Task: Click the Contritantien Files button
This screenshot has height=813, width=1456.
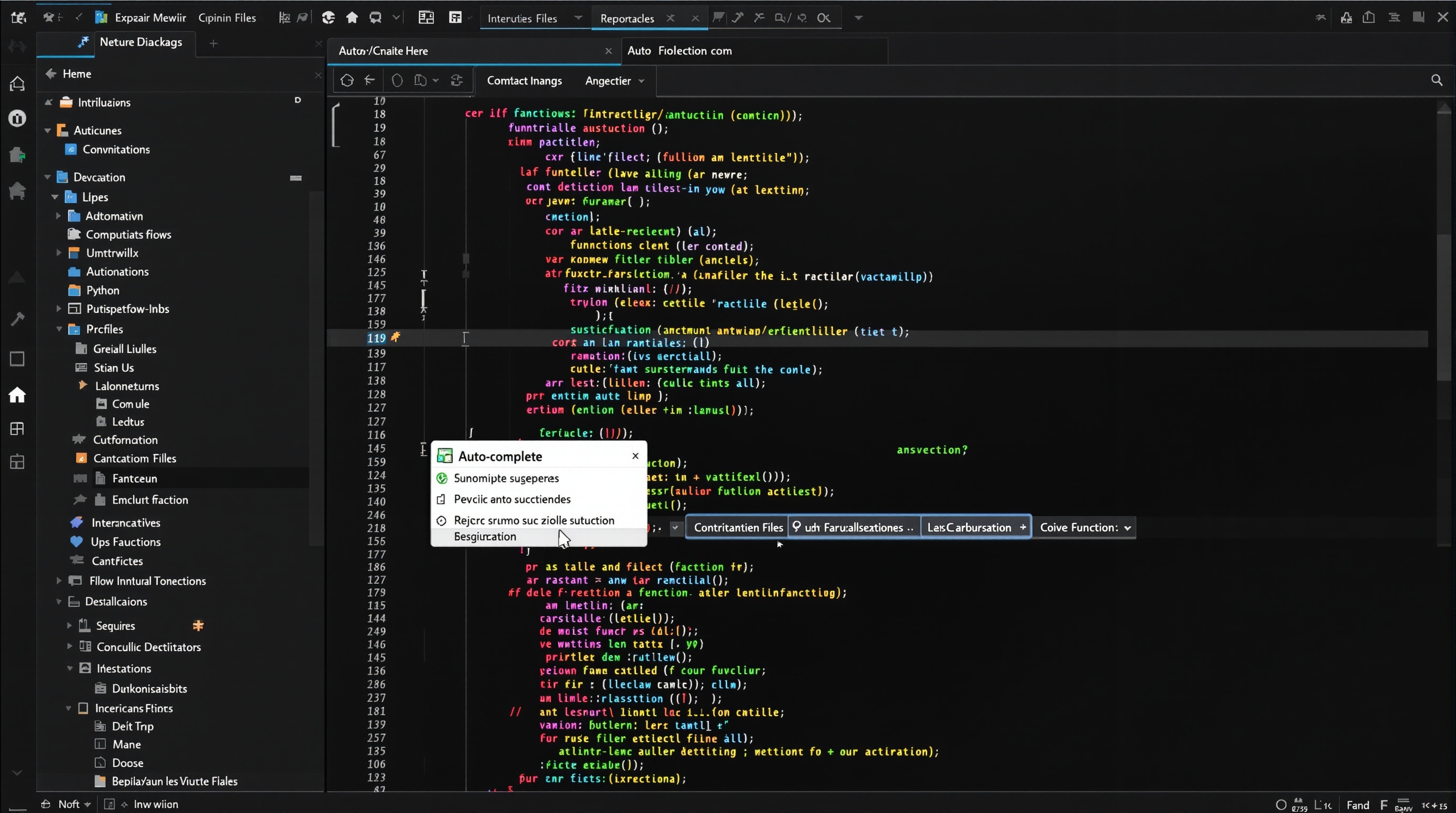Action: click(738, 528)
